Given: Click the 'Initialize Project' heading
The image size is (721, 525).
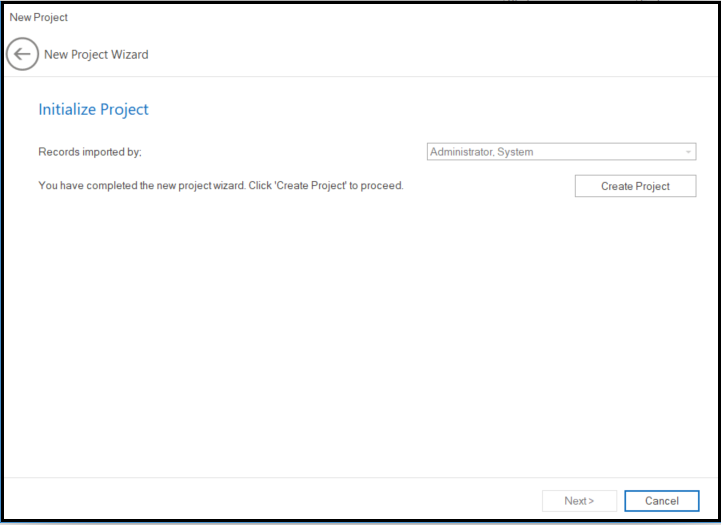Looking at the screenshot, I should (x=93, y=110).
